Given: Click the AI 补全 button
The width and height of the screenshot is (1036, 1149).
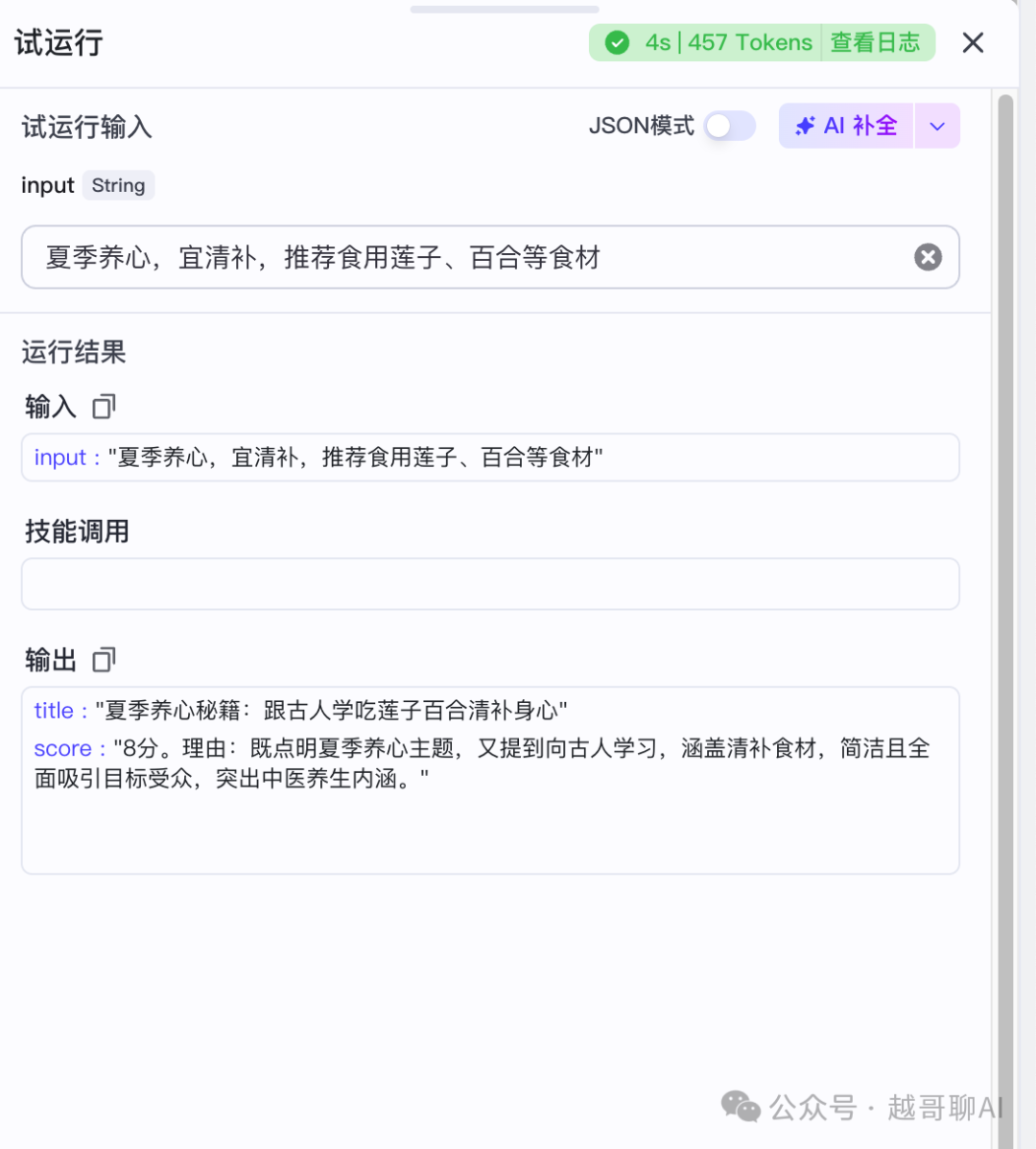Looking at the screenshot, I should 845,126.
